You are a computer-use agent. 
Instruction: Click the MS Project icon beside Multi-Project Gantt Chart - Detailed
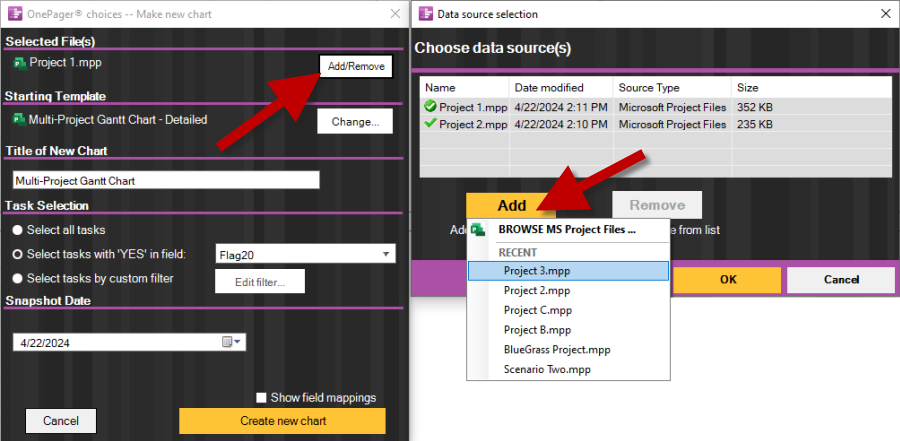[20, 120]
